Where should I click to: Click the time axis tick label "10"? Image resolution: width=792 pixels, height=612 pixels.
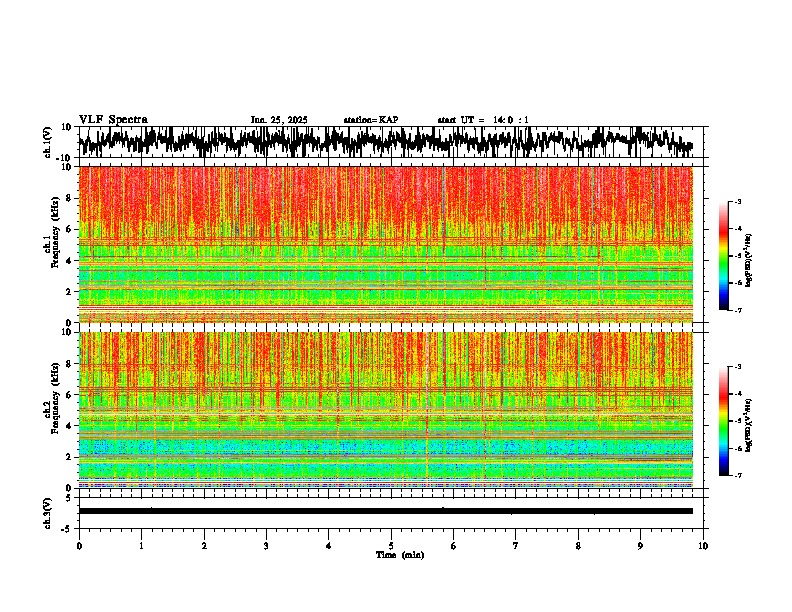[703, 546]
